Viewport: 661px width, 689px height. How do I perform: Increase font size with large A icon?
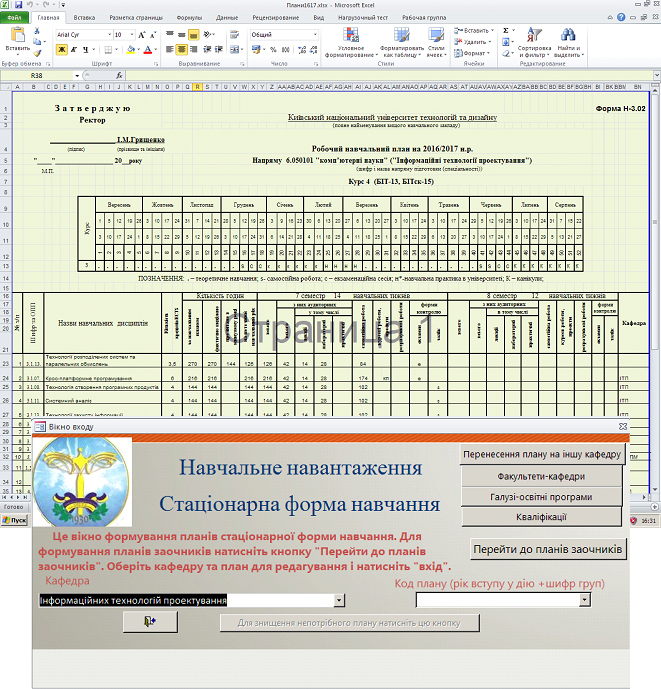(142, 35)
